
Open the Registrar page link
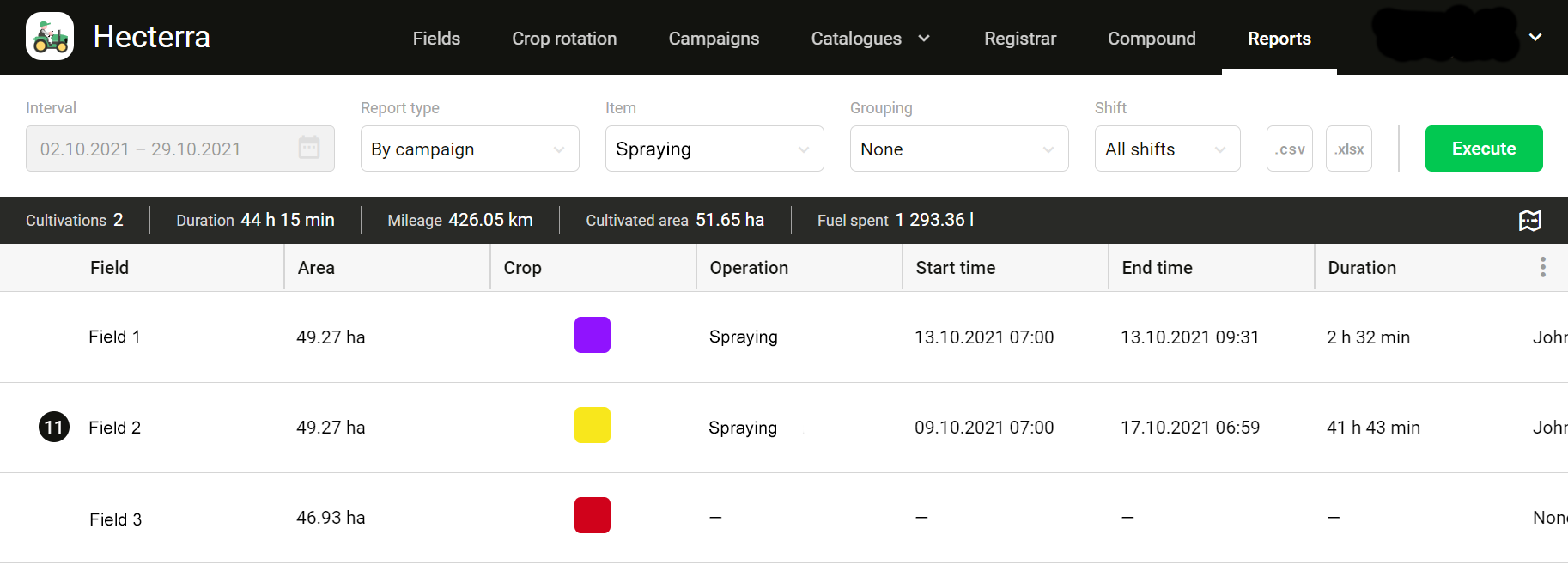1019,39
